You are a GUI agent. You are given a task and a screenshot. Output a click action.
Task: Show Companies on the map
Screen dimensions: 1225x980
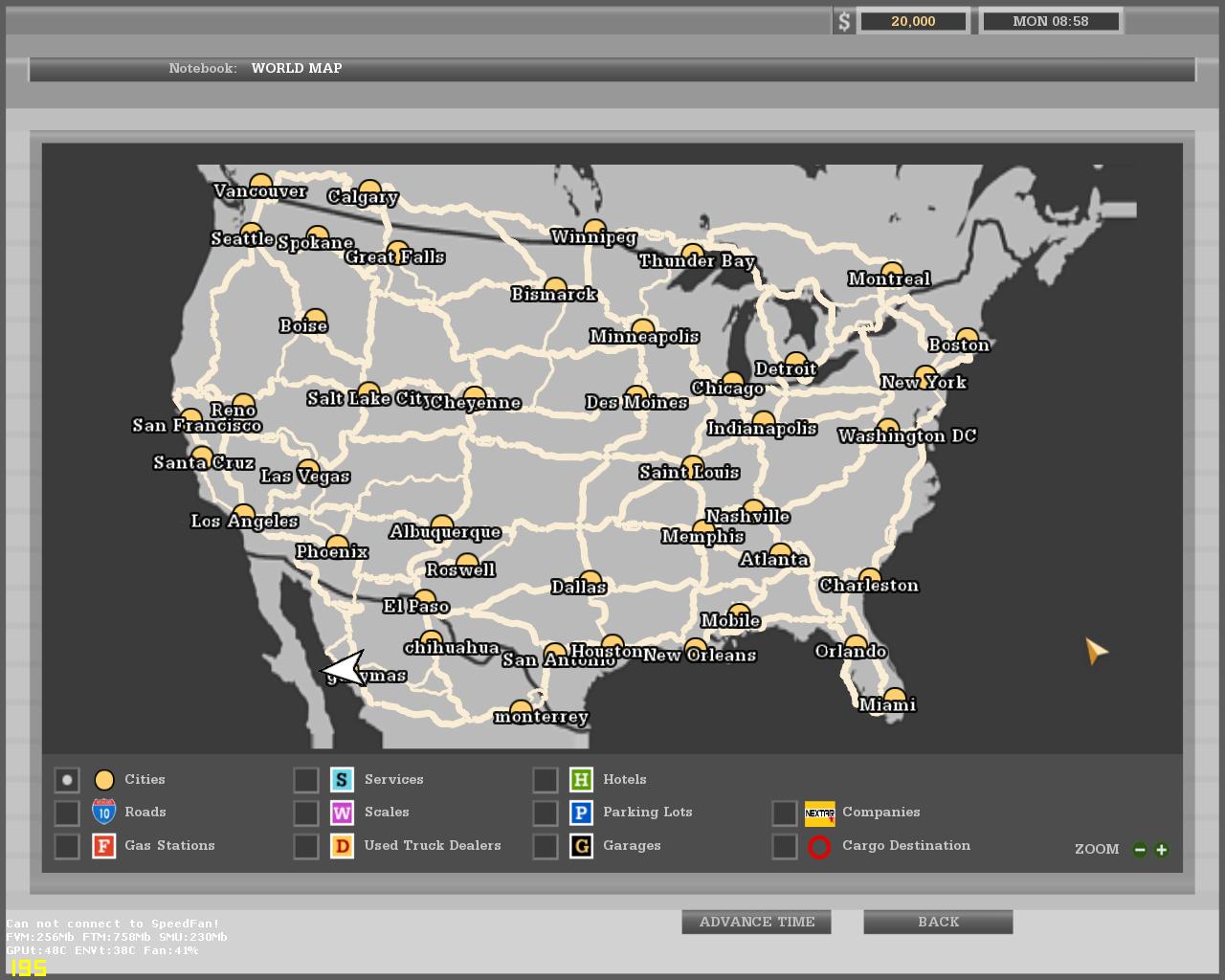pyautogui.click(x=785, y=813)
